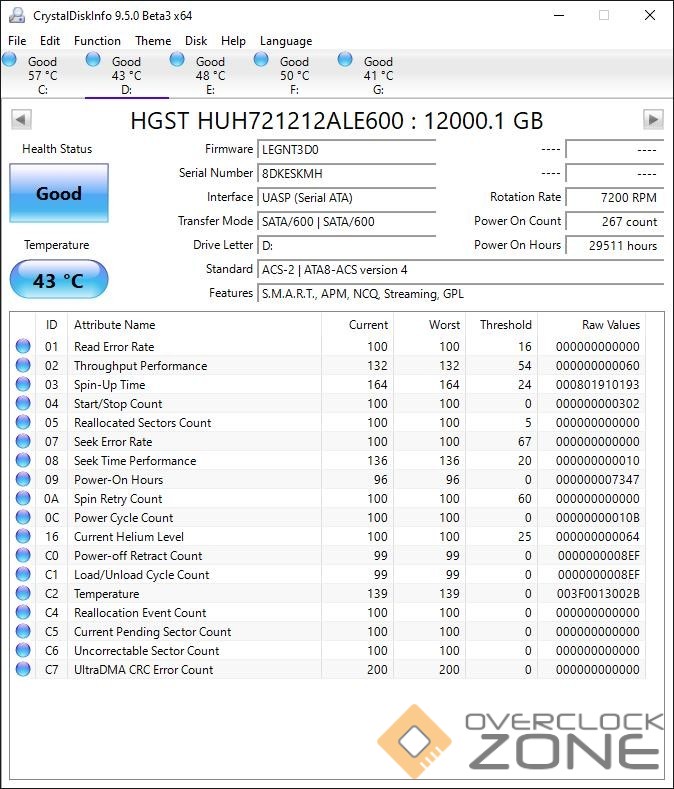Click the Features field S.M.A.R.T., APM
Viewport: 674px width, 789px height.
coord(461,294)
